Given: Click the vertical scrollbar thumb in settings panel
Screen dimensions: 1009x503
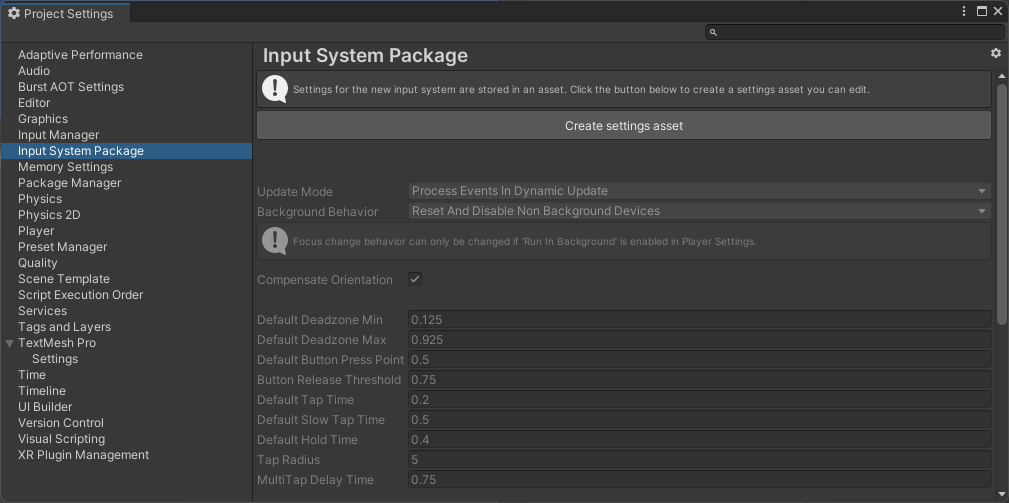Looking at the screenshot, I should tap(1001, 203).
